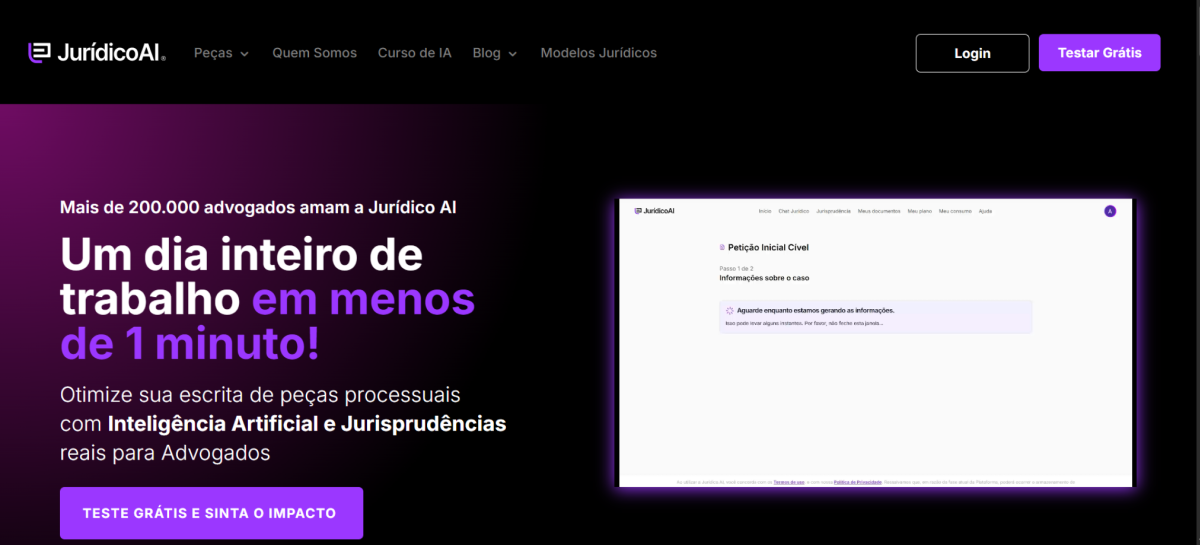Select Chat Jurídico in the preview's navigation
The height and width of the screenshot is (545, 1200).
(x=793, y=211)
